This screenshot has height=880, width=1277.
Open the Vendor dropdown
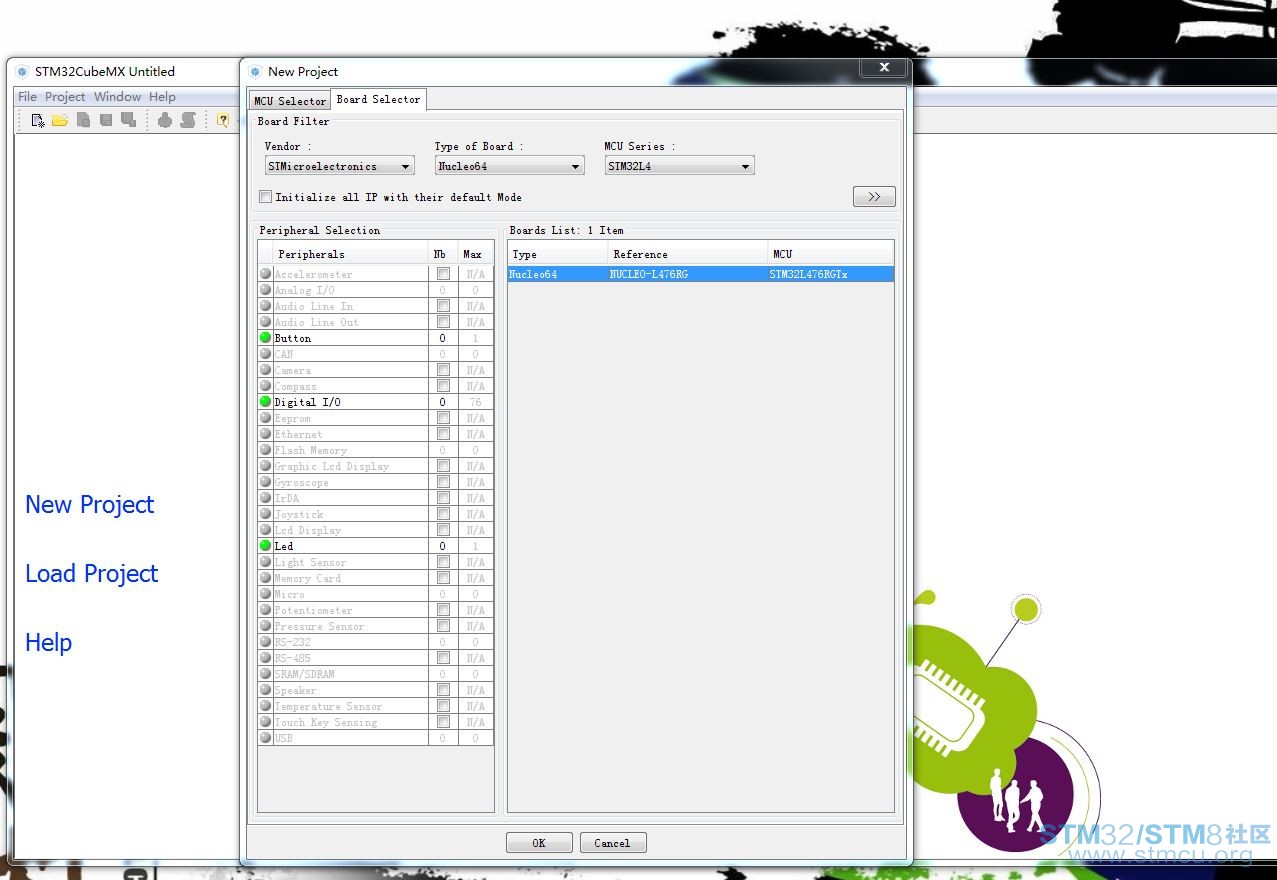pos(339,166)
